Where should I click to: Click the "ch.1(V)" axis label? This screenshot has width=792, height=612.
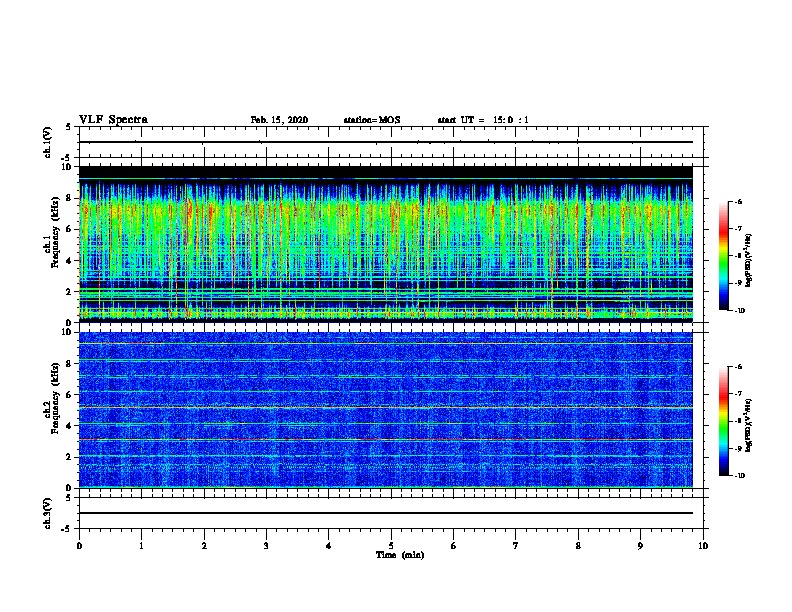[48, 142]
